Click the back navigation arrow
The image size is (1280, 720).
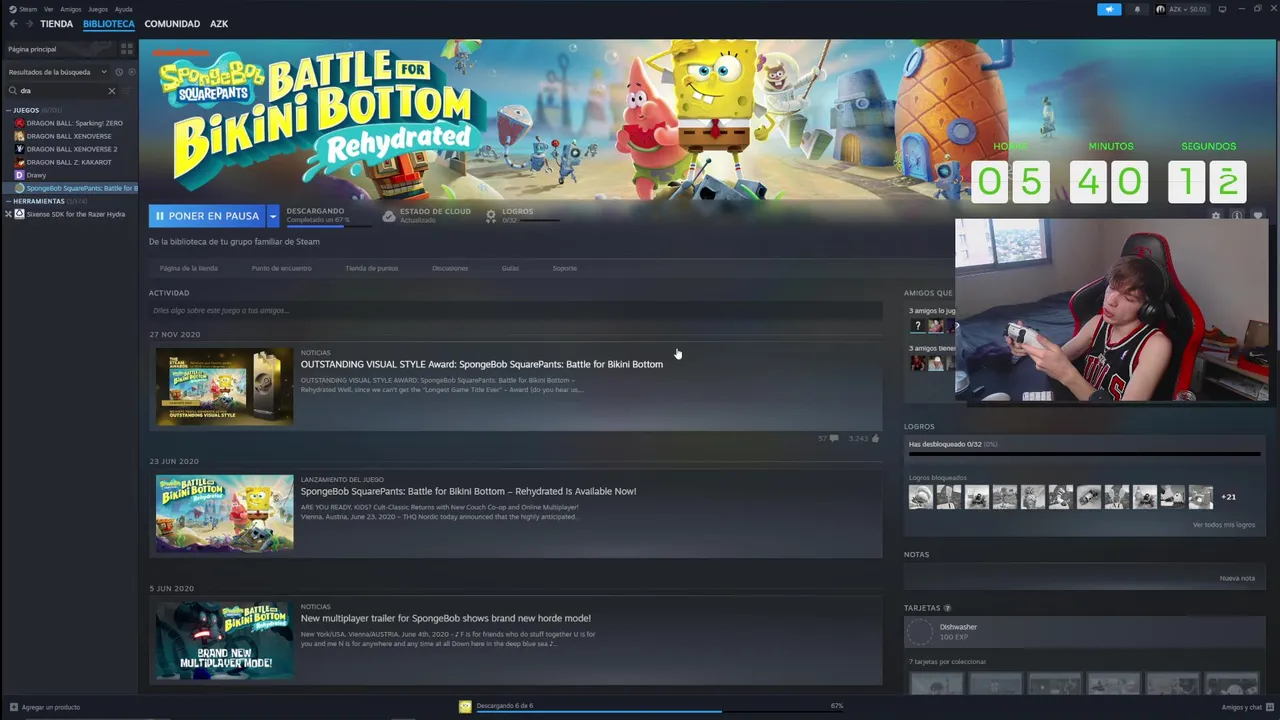pos(13,24)
